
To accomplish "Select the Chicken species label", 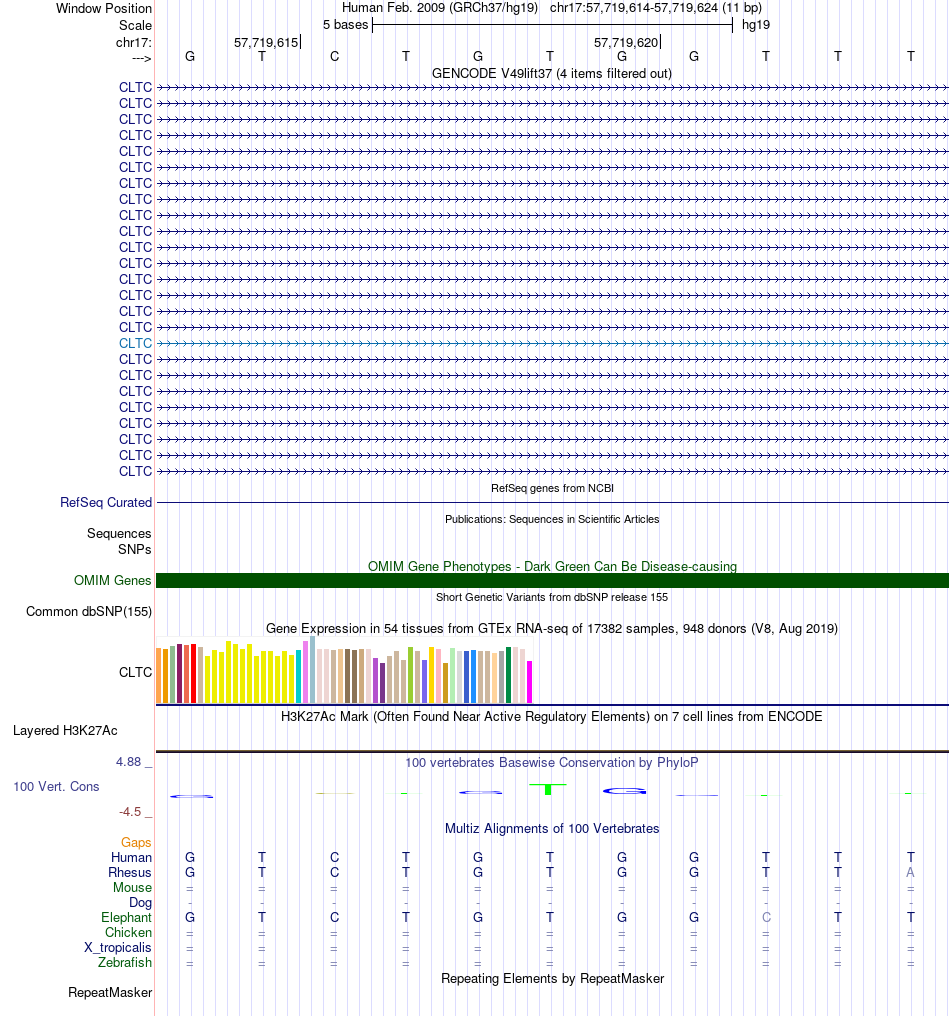I will coord(128,932).
